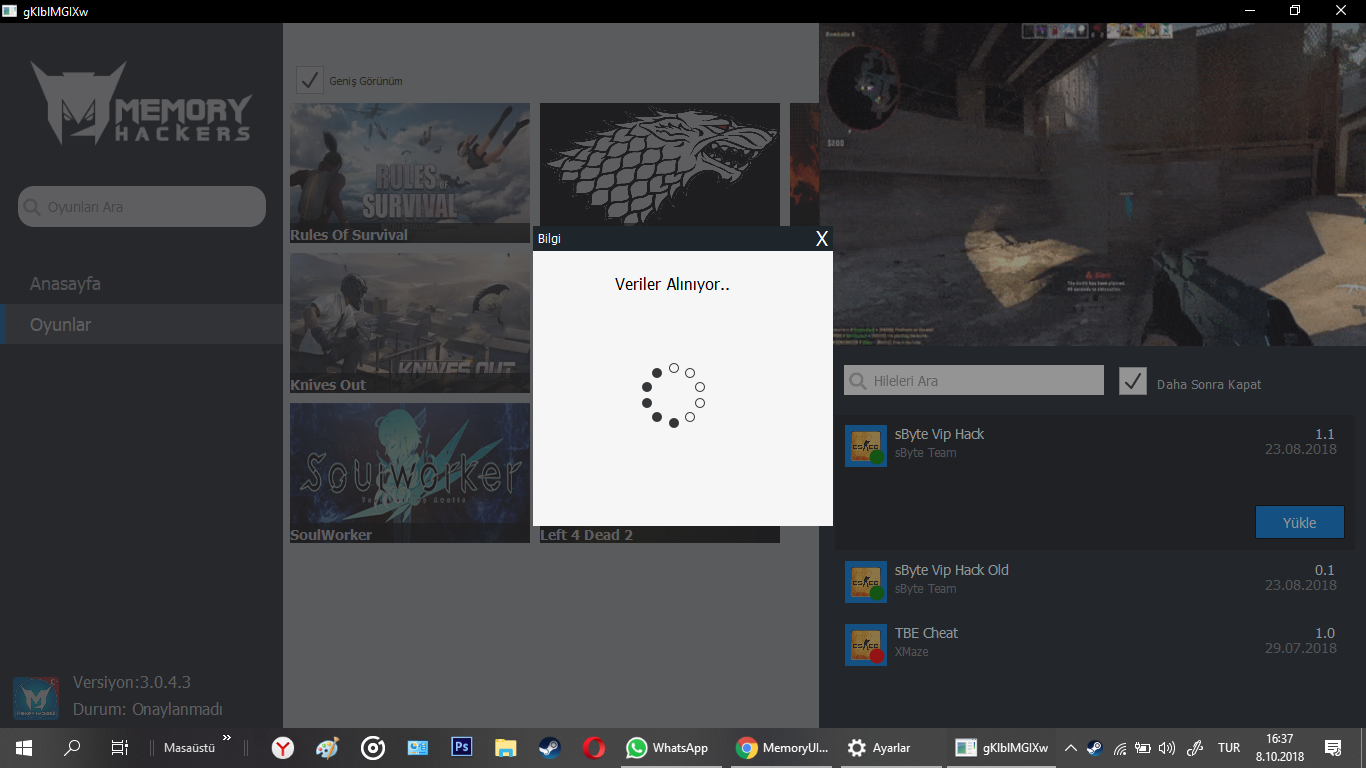Click the Durum: Onaylanmadı status text
Screen dimensions: 1366x768
147,709
